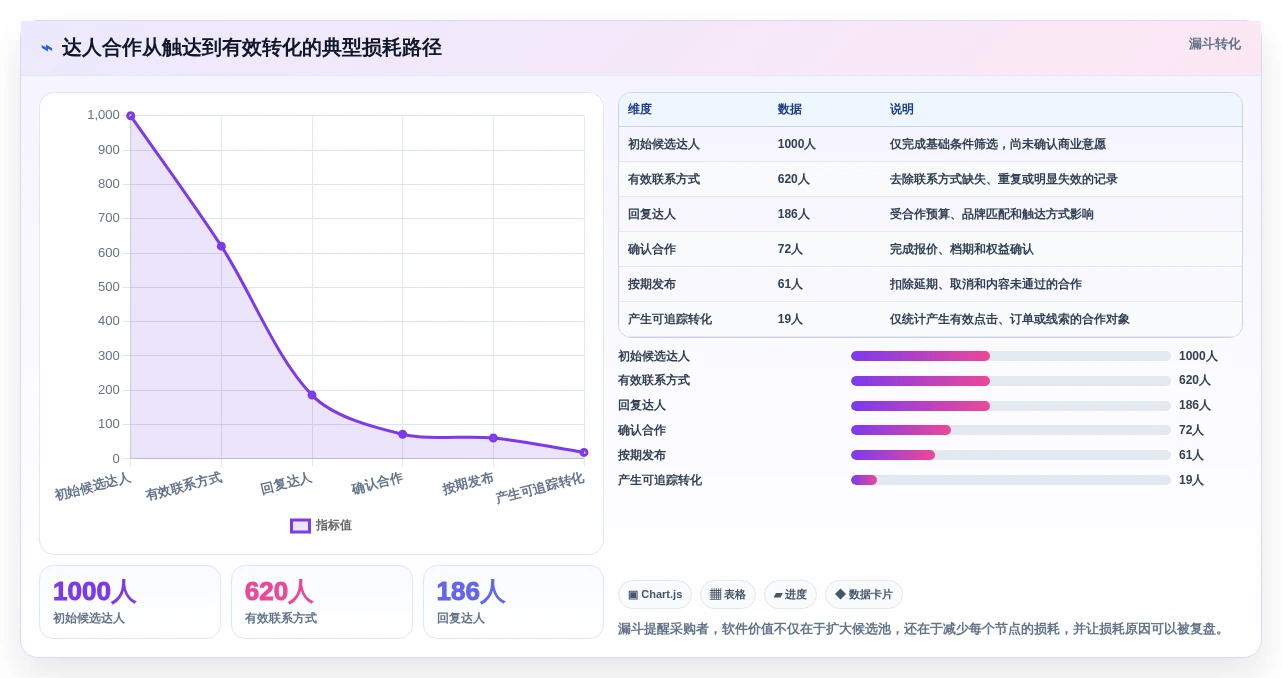Viewport: 1282px width, 678px height.
Task: Click the 按期发布 progress bar
Action: pyautogui.click(x=1011, y=455)
